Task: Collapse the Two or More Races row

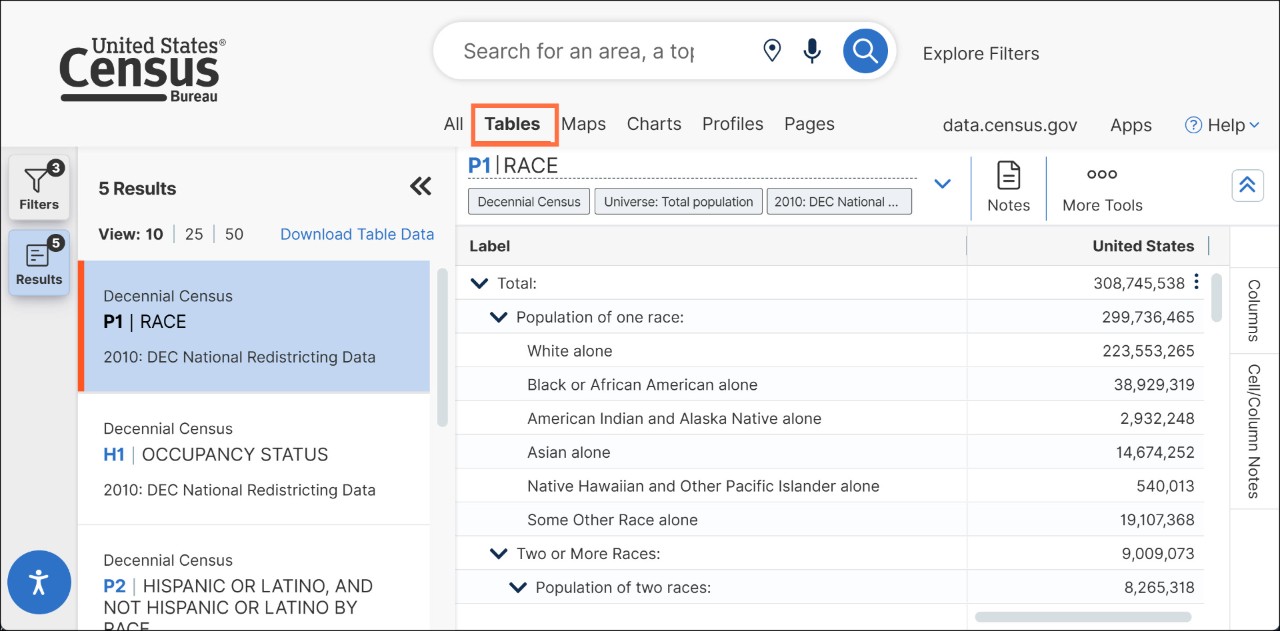Action: click(x=498, y=553)
